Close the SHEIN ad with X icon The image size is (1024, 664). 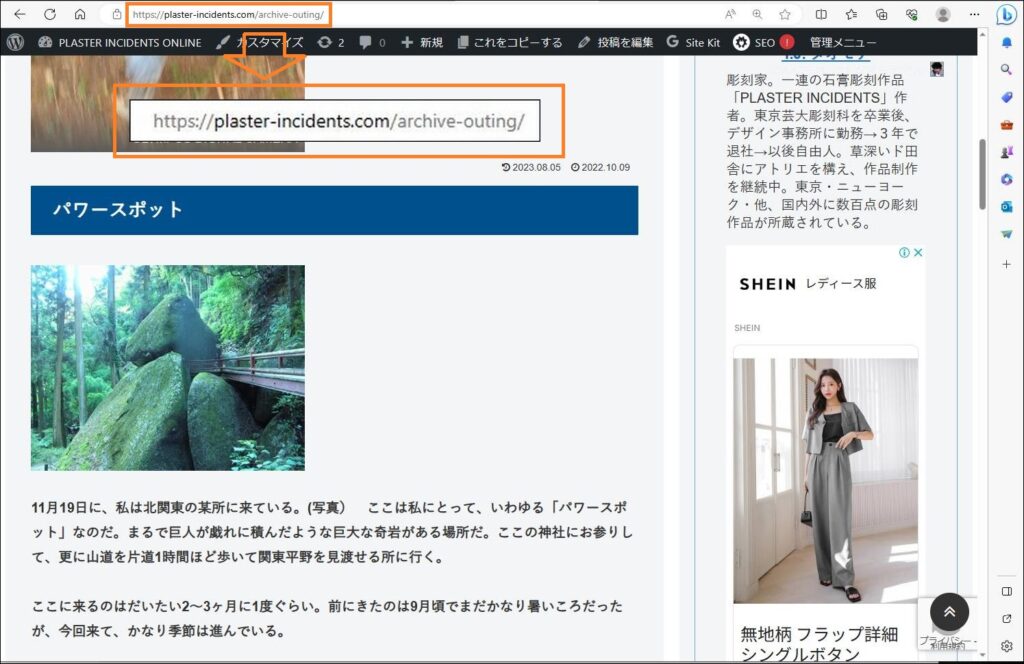click(x=918, y=253)
